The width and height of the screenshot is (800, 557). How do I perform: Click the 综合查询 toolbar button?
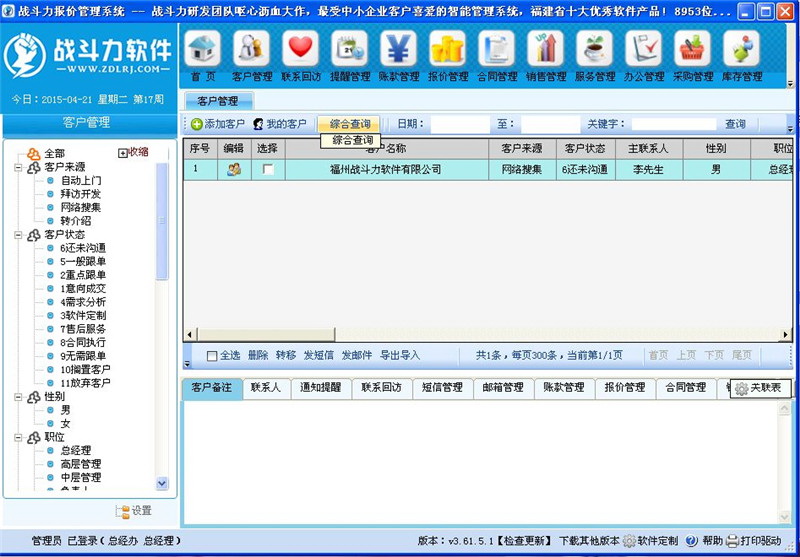349,124
